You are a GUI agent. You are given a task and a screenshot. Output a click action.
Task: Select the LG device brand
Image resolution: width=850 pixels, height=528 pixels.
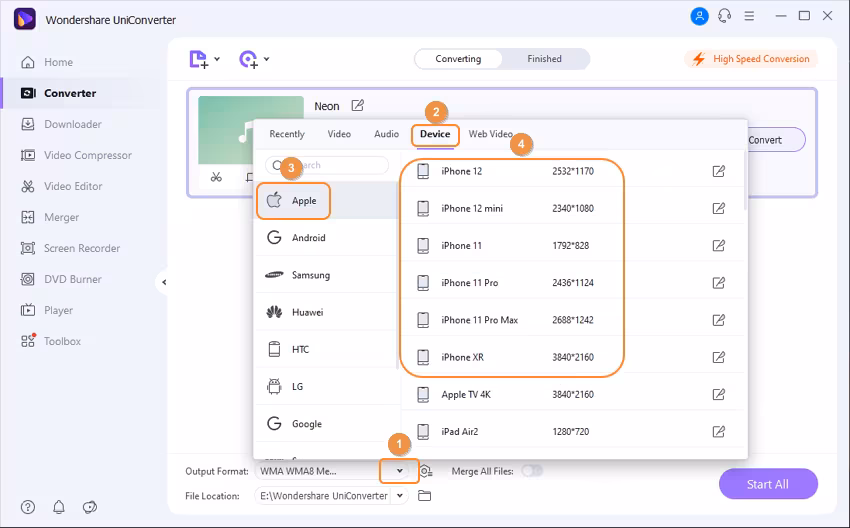(325, 387)
